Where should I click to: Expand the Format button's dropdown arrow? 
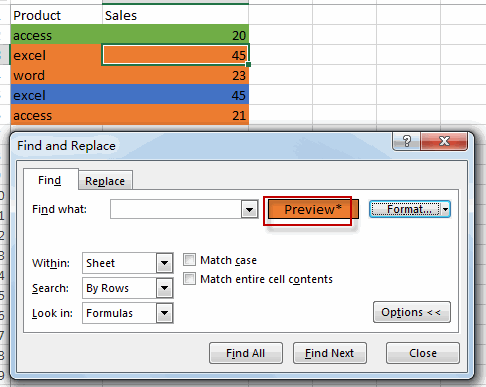446,210
